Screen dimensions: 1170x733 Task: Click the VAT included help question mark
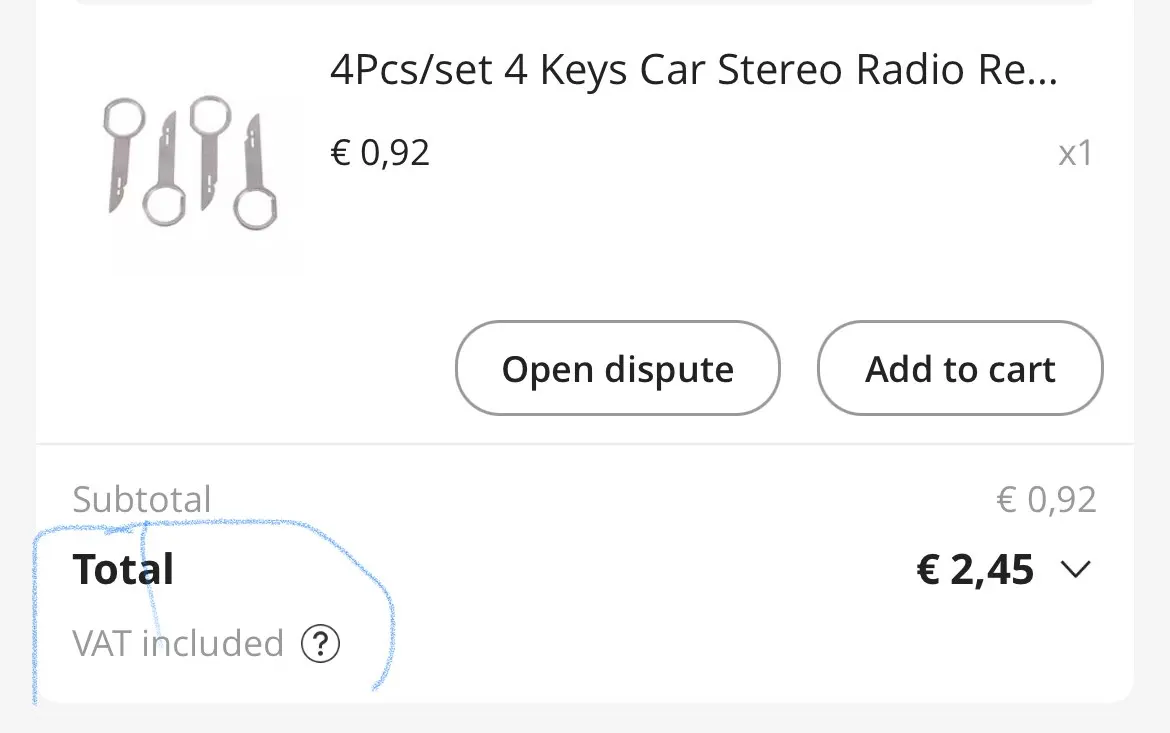321,644
